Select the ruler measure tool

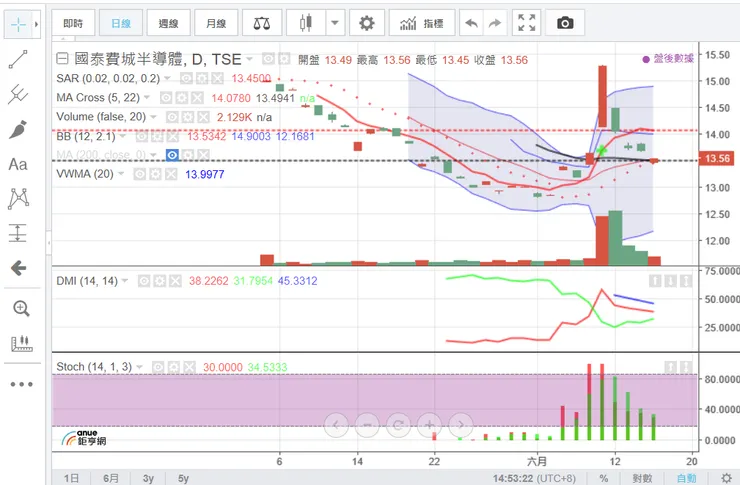(x=22, y=343)
